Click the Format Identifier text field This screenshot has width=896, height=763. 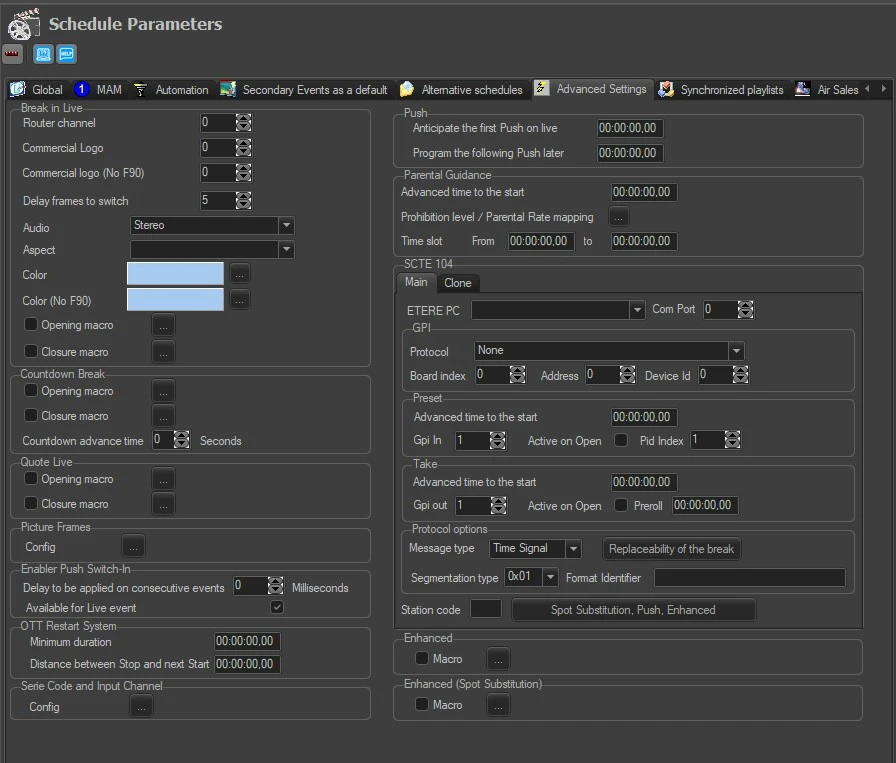(749, 578)
